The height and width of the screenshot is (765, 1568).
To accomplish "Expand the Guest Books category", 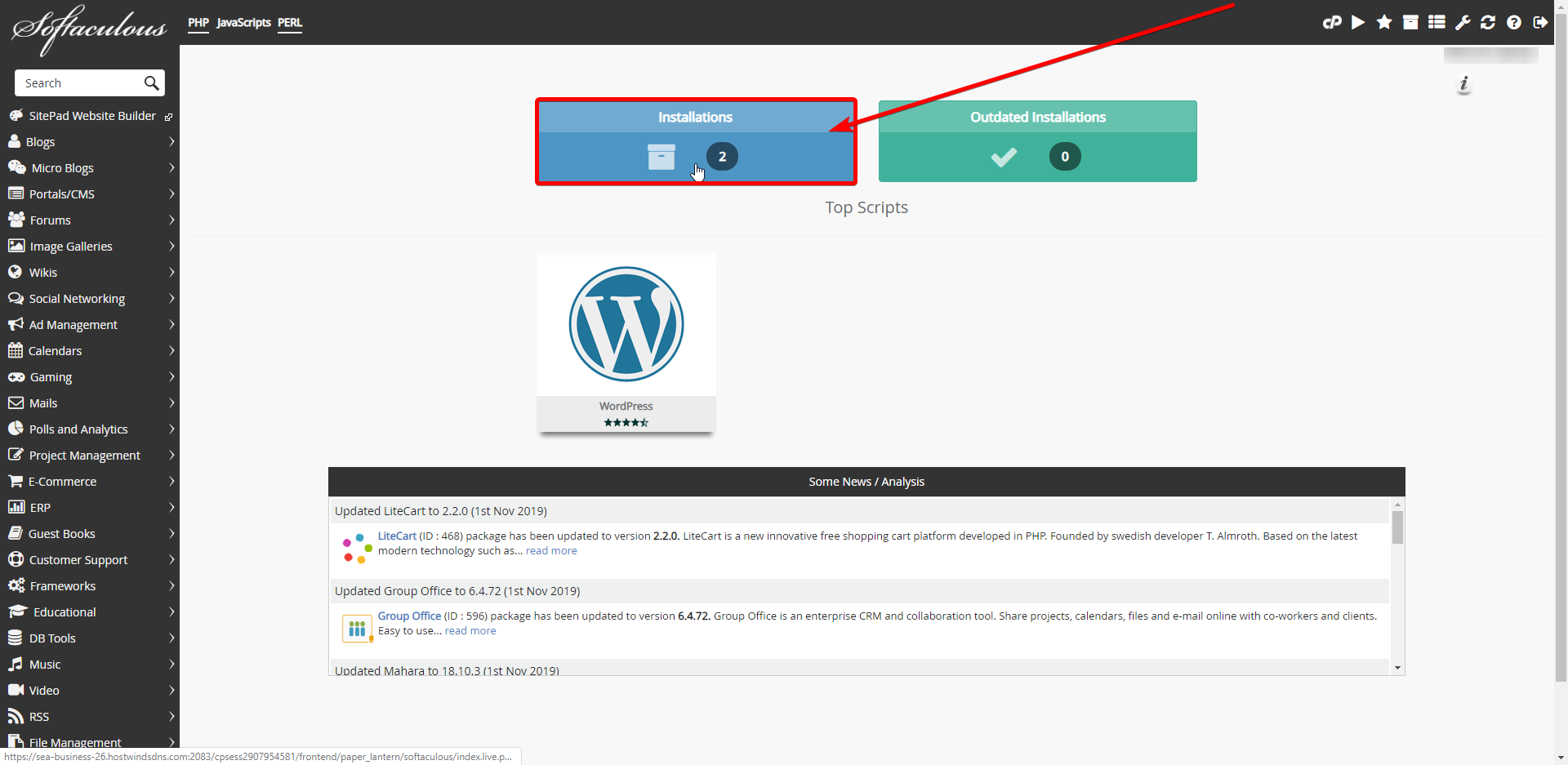I will [171, 533].
